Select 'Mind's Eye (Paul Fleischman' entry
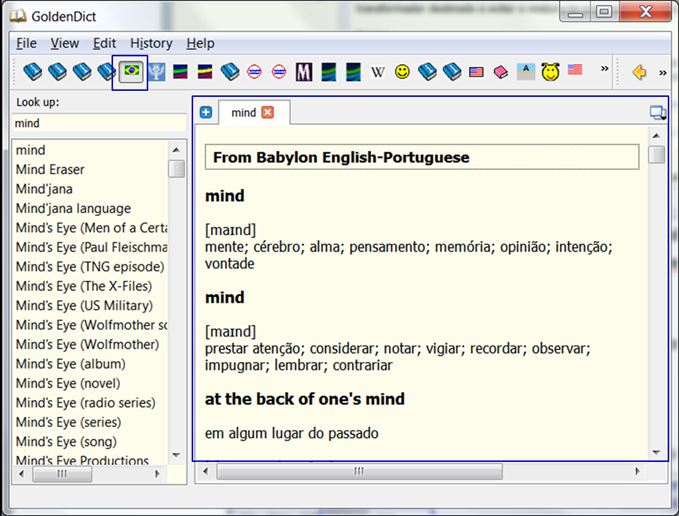Image resolution: width=679 pixels, height=516 pixels. (91, 247)
